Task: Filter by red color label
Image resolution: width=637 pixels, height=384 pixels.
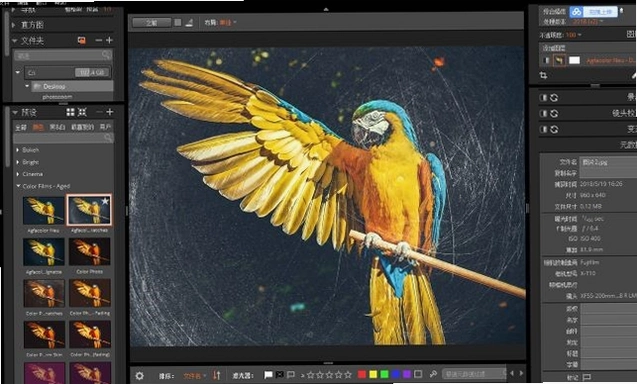Action: (x=362, y=374)
